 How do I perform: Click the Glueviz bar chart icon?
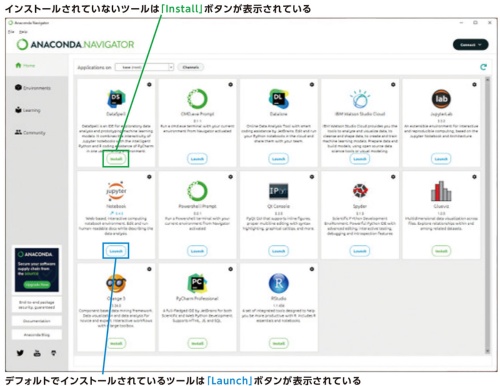441,191
